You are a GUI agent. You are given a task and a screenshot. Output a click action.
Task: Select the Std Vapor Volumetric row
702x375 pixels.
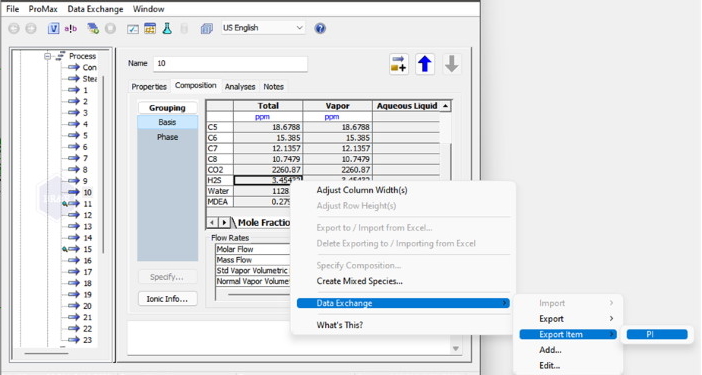pos(253,271)
